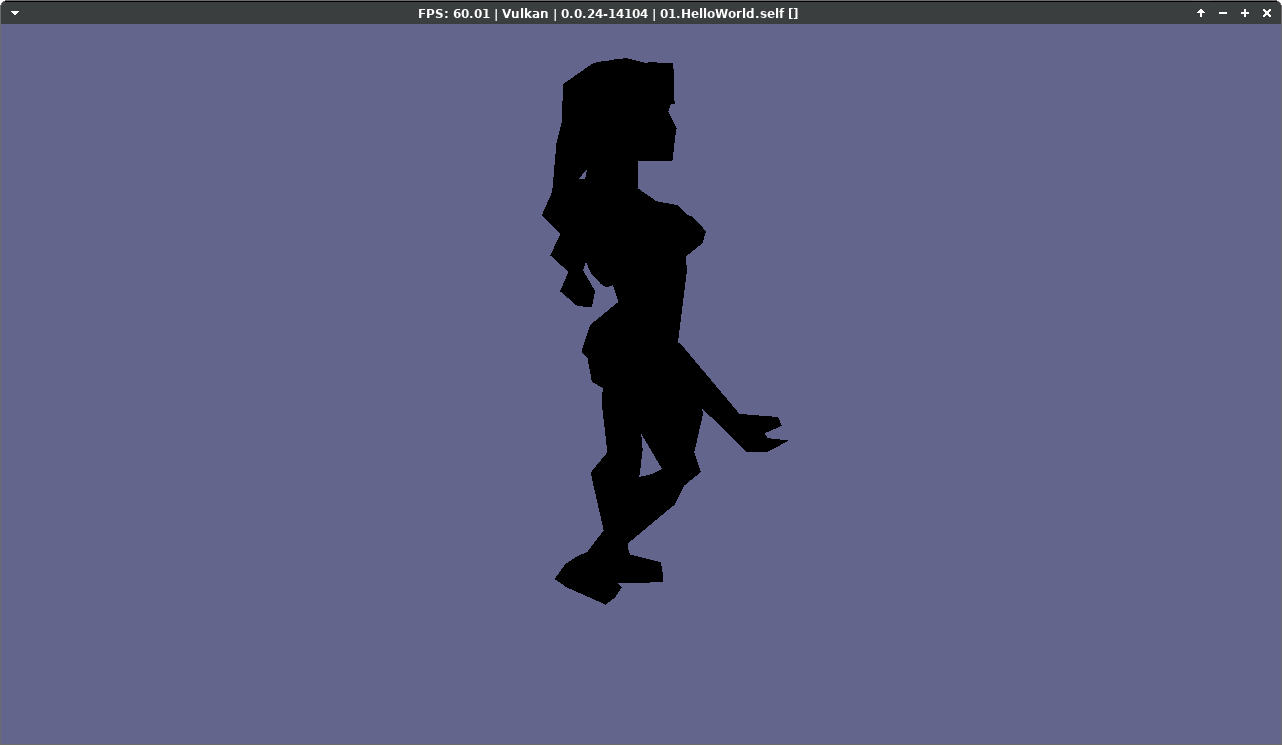Click the 0.0.24-14104 version text
Viewport: 1282px width, 745px height.
pyautogui.click(x=604, y=13)
